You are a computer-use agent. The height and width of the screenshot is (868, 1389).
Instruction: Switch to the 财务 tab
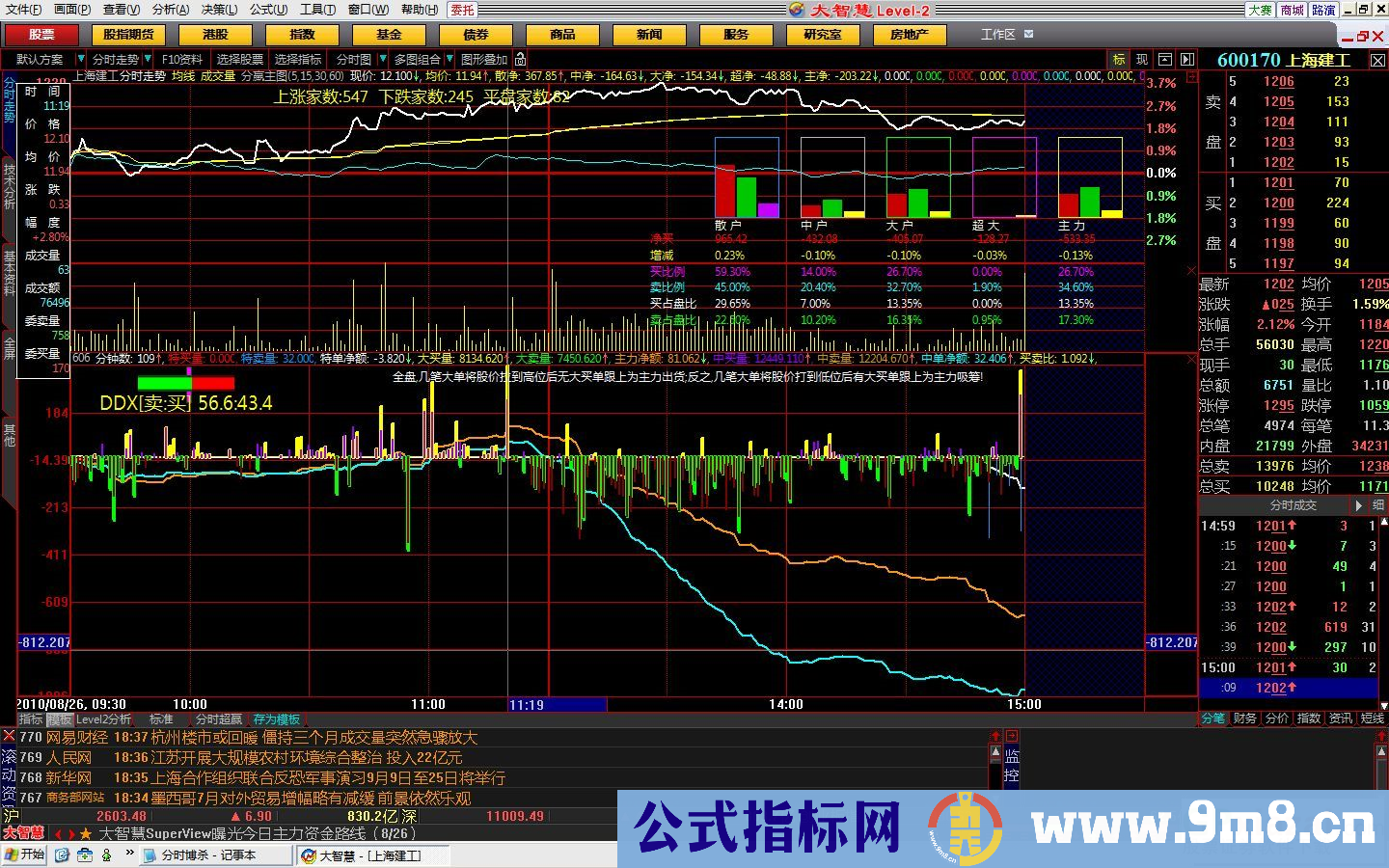tap(1244, 719)
